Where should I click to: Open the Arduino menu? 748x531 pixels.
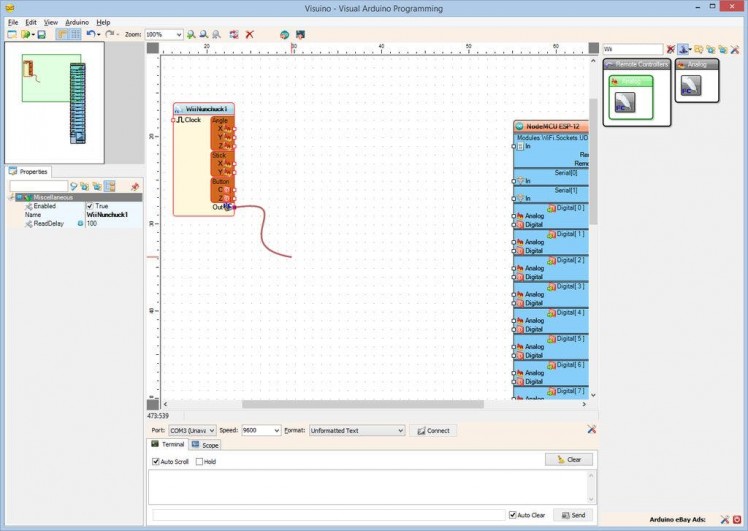(x=77, y=21)
